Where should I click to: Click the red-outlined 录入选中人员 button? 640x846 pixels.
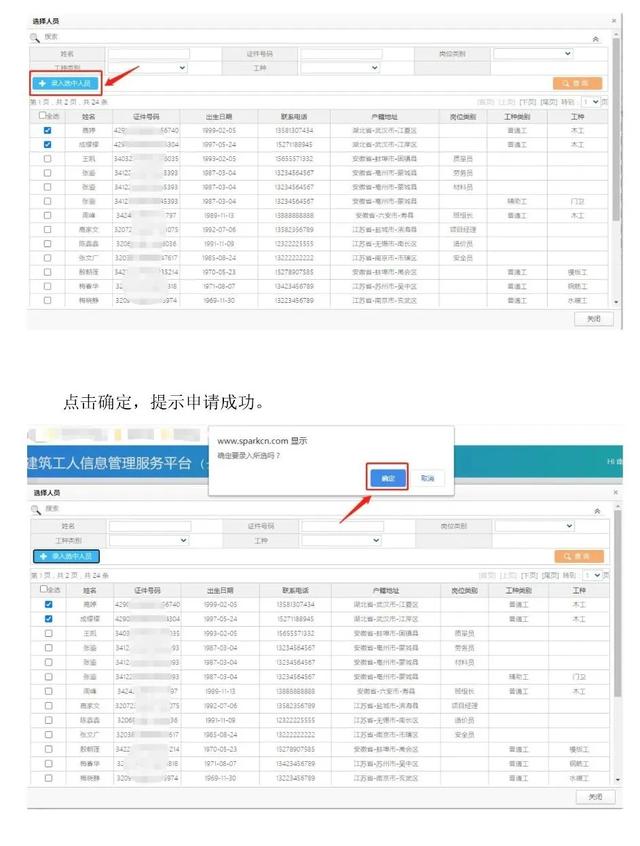point(66,83)
